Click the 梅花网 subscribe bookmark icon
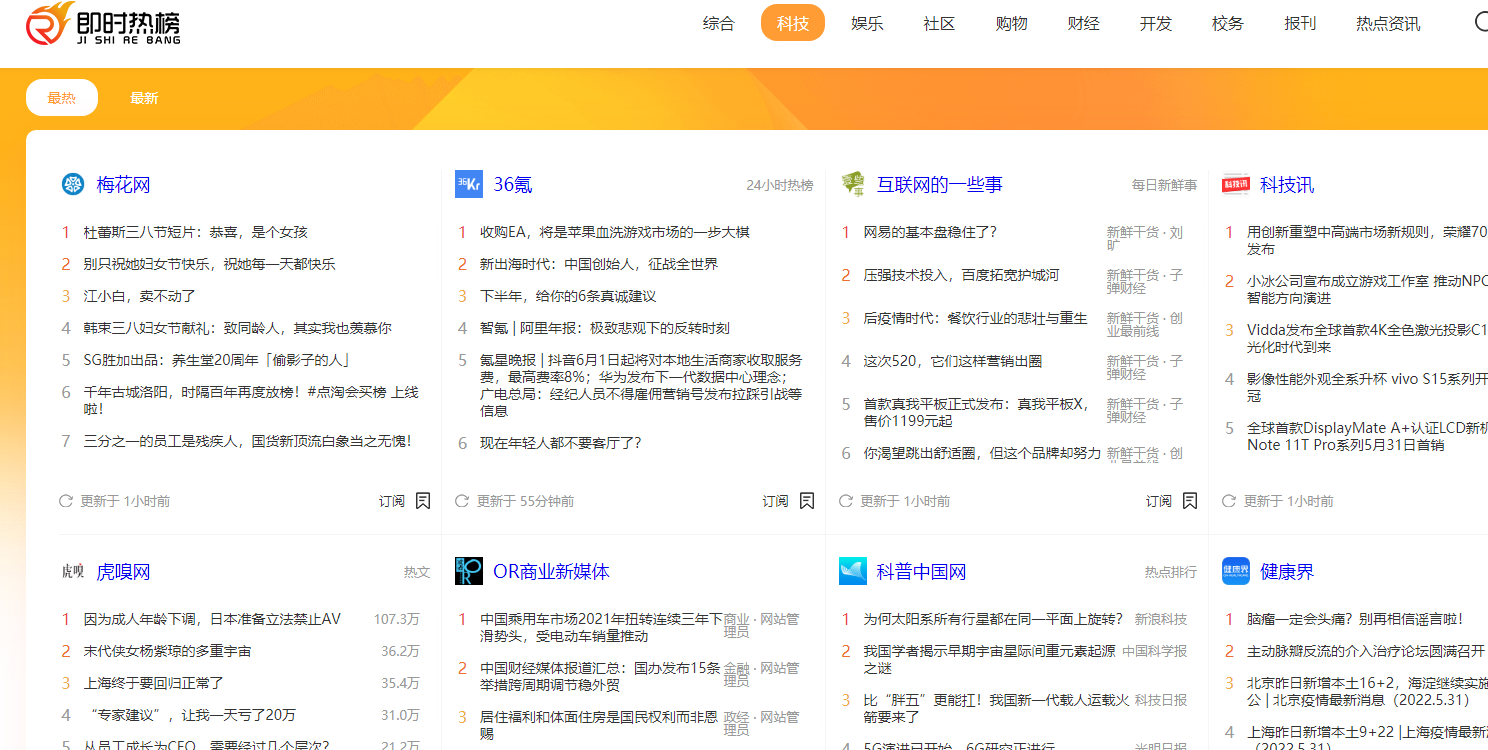The width and height of the screenshot is (1488, 750). coord(423,501)
